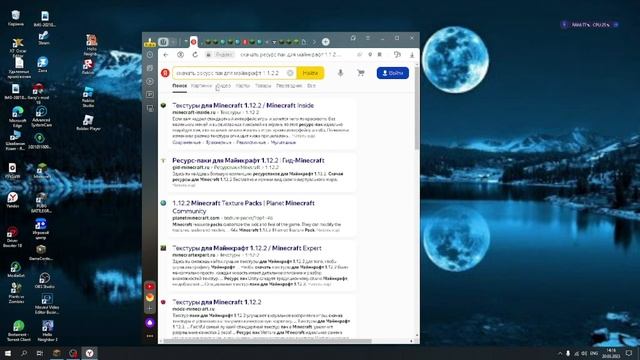Image resolution: width=640 pixels, height=360 pixels.
Task: Open a new browser tab with plus button
Action: click(x=326, y=42)
